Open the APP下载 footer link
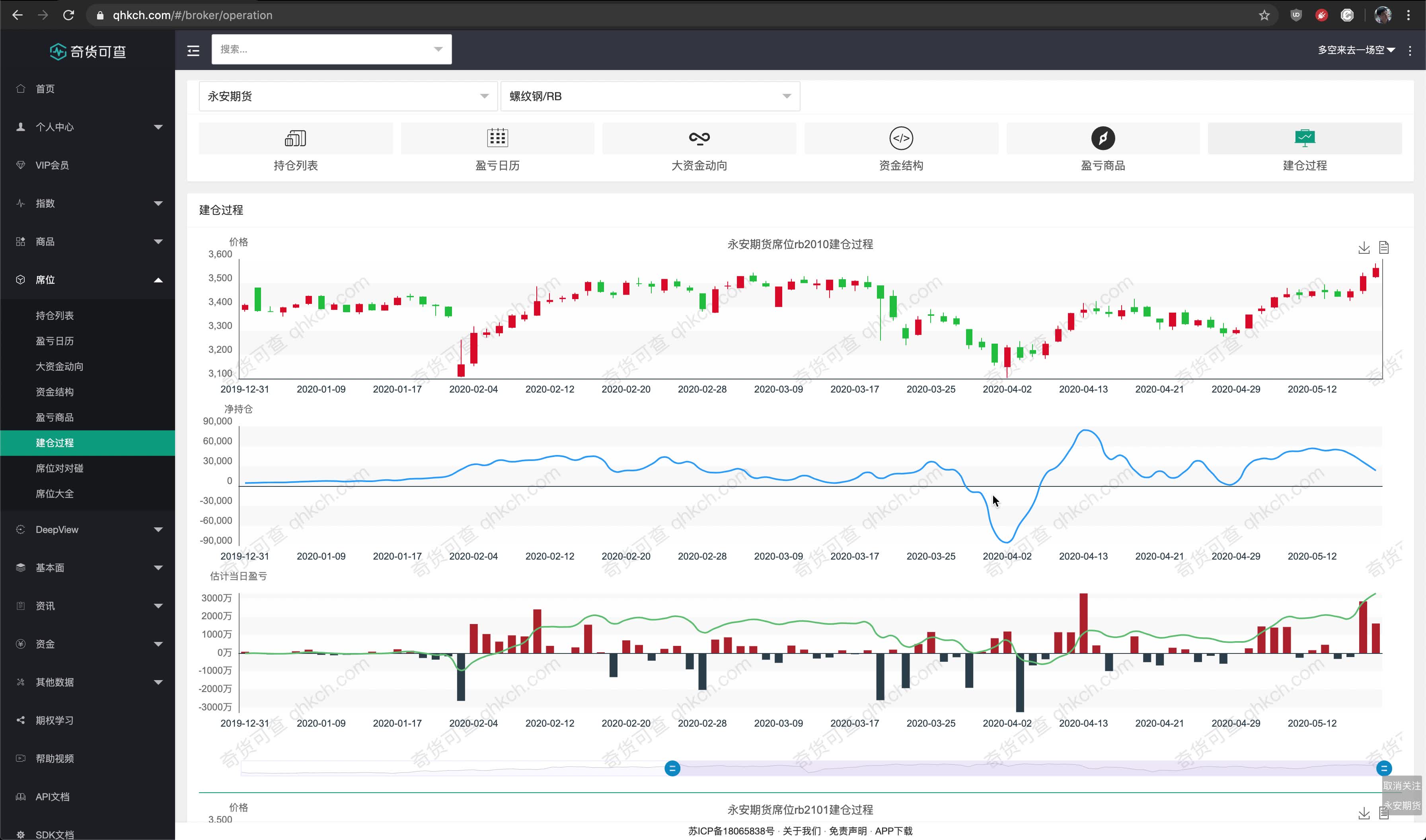 click(893, 830)
